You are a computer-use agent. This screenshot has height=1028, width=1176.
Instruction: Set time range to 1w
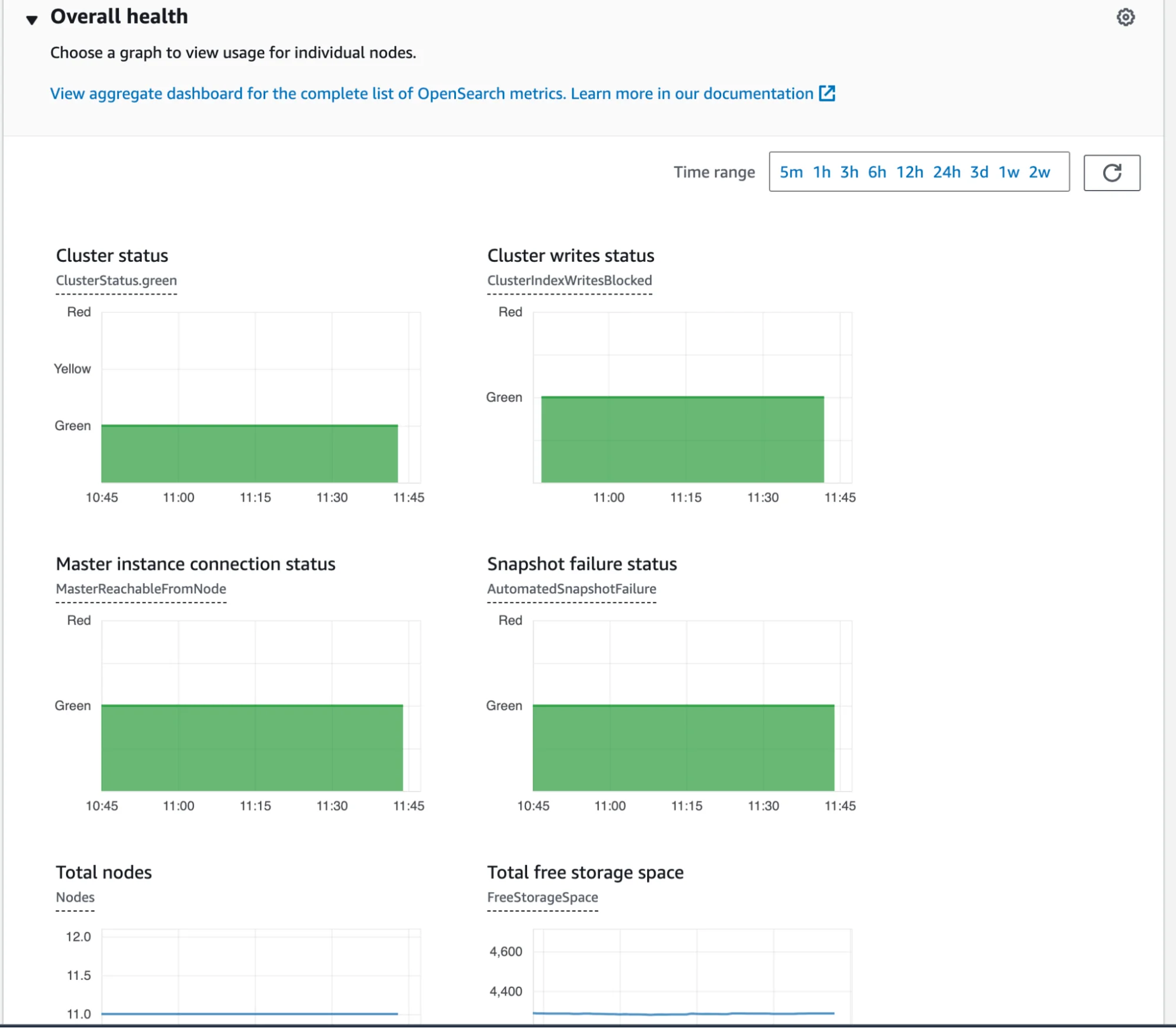coord(1008,172)
